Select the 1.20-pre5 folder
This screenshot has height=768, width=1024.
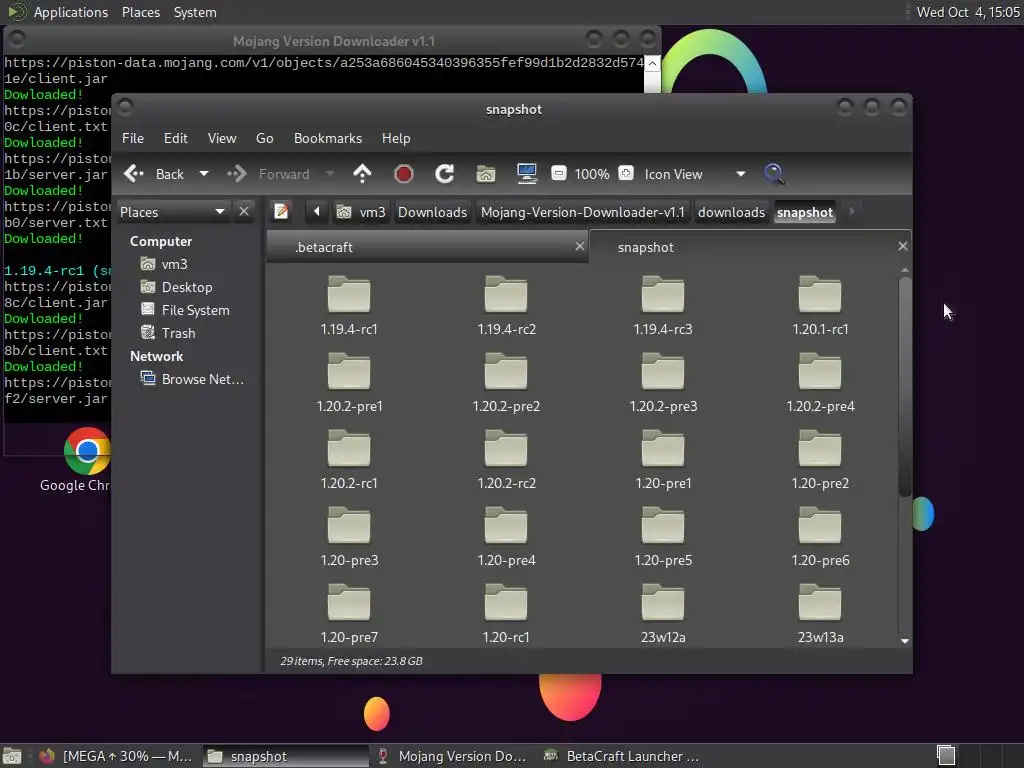663,537
